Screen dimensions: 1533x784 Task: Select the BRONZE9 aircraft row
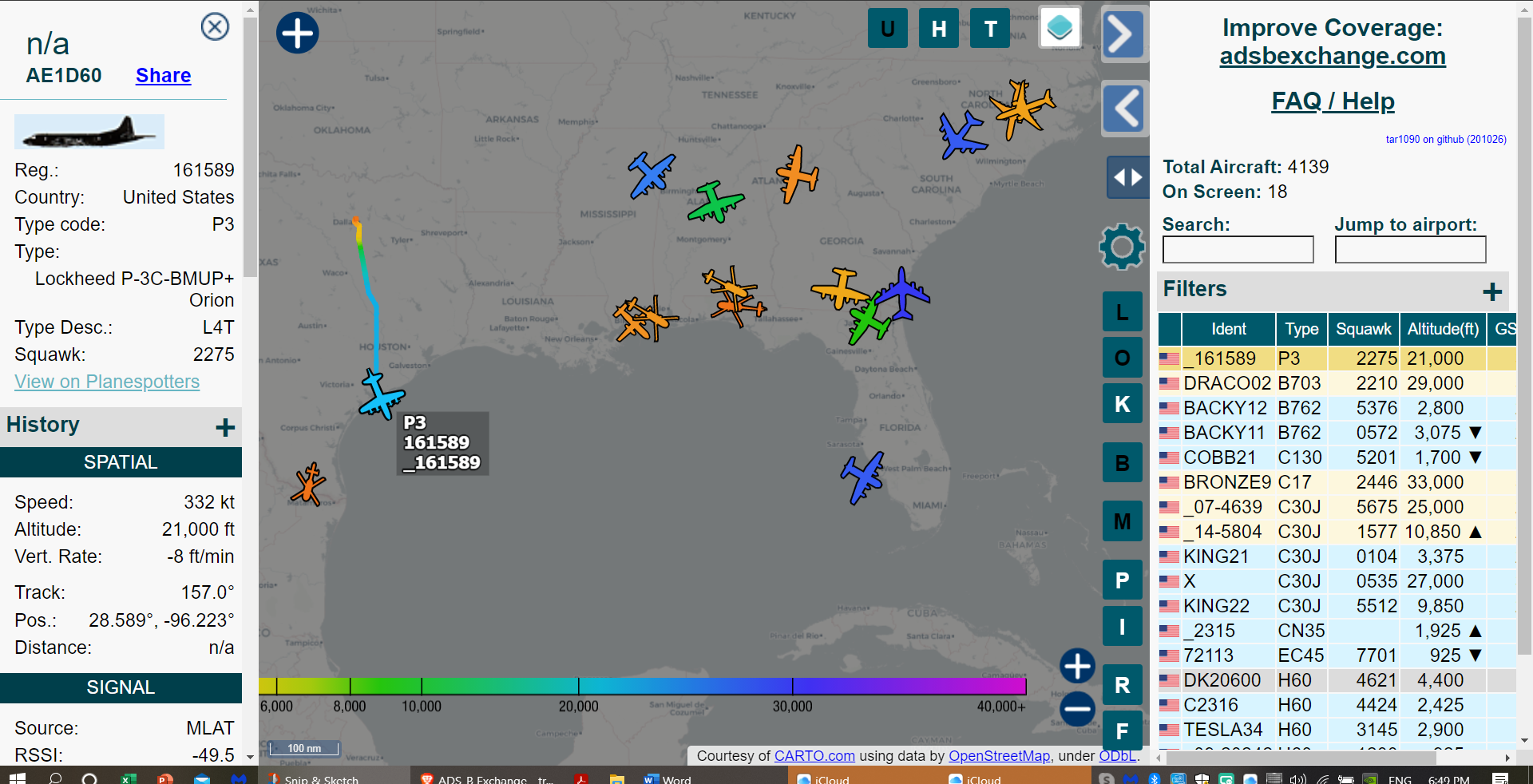pyautogui.click(x=1337, y=482)
